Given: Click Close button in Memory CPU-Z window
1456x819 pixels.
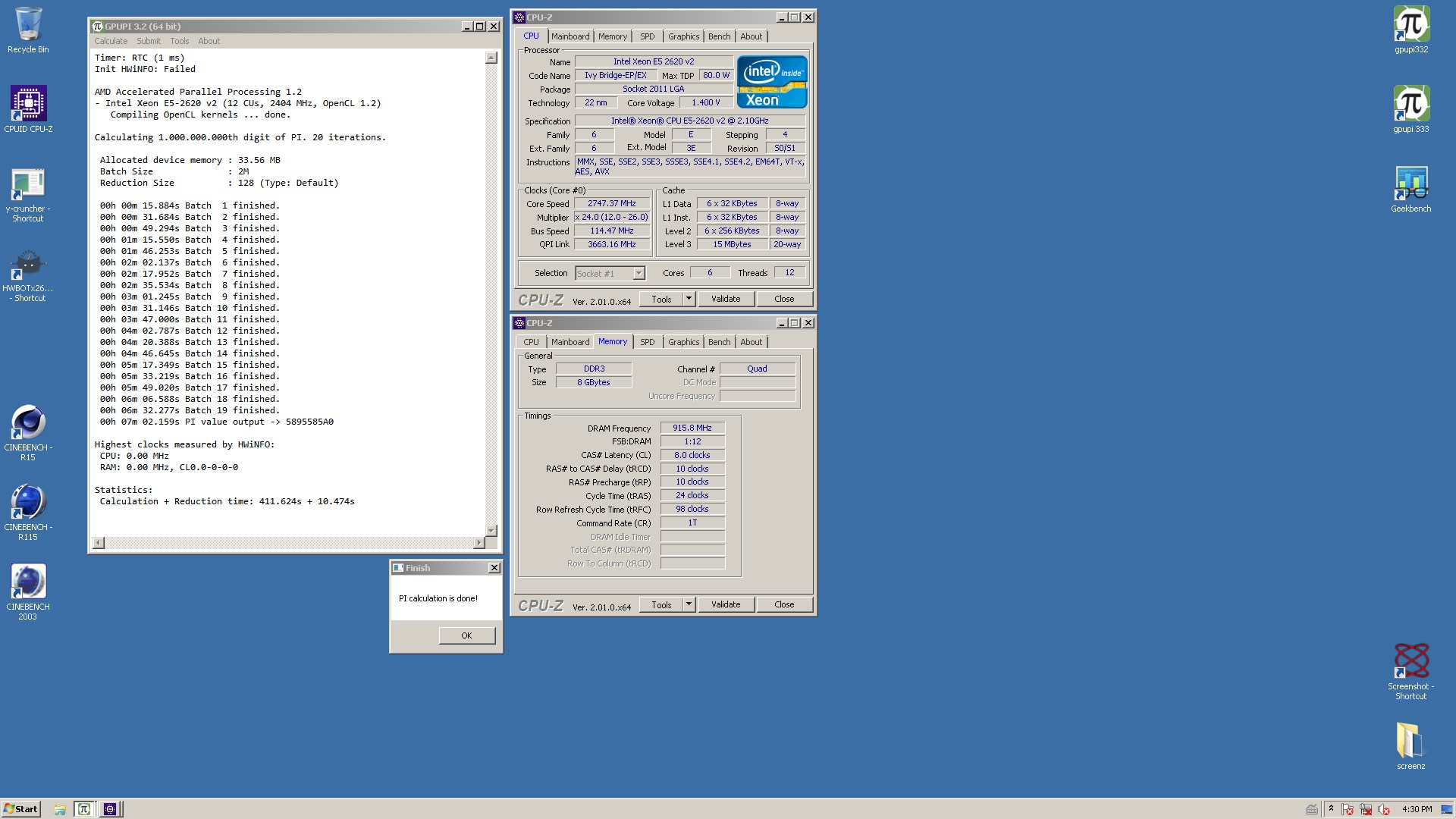Looking at the screenshot, I should [x=784, y=604].
